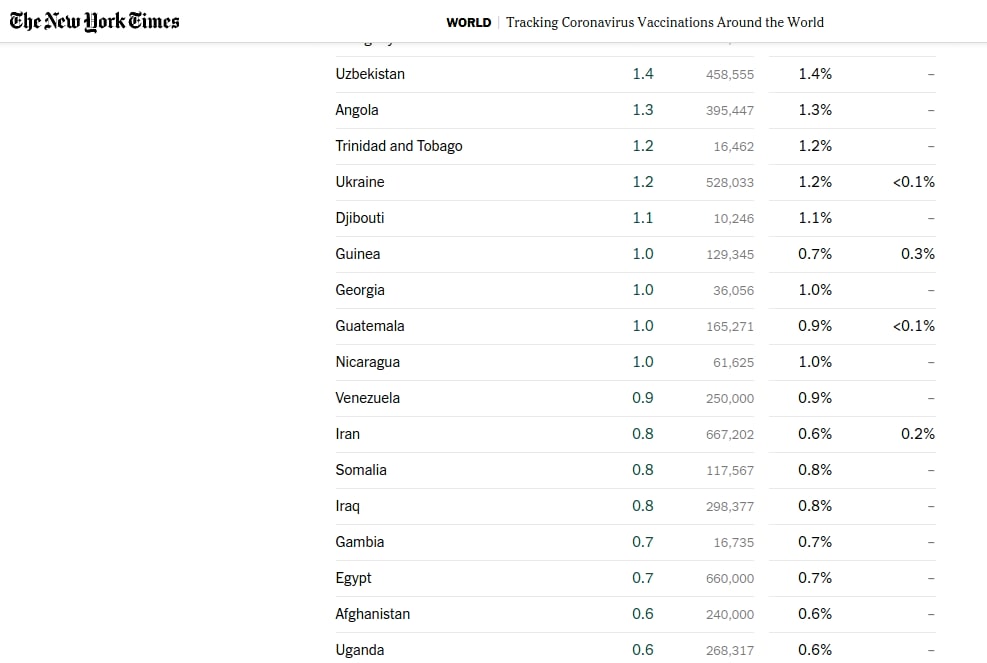
Task: Click the Somalia country name
Action: point(361,470)
